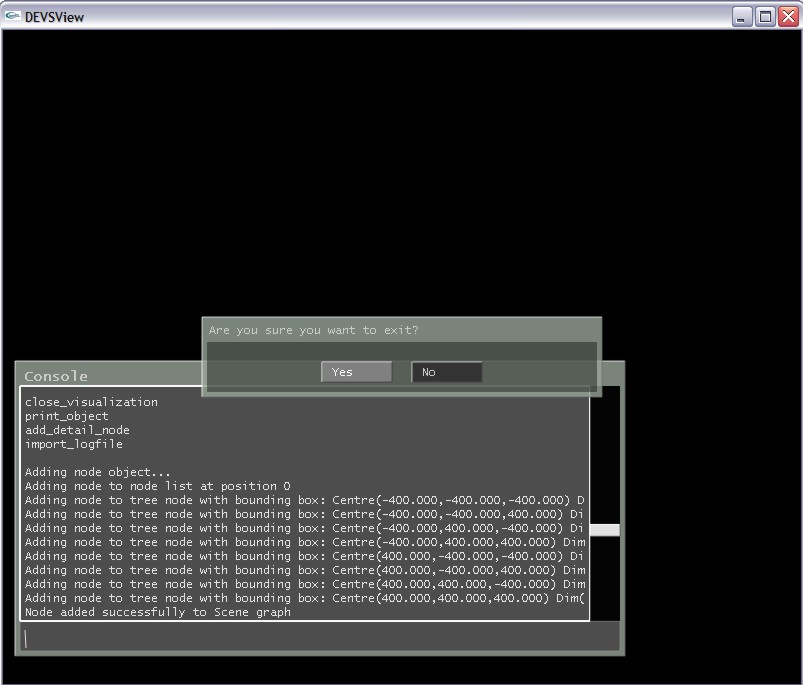803x685 pixels.
Task: Select the 'close_visualization' console line
Action: click(x=91, y=402)
